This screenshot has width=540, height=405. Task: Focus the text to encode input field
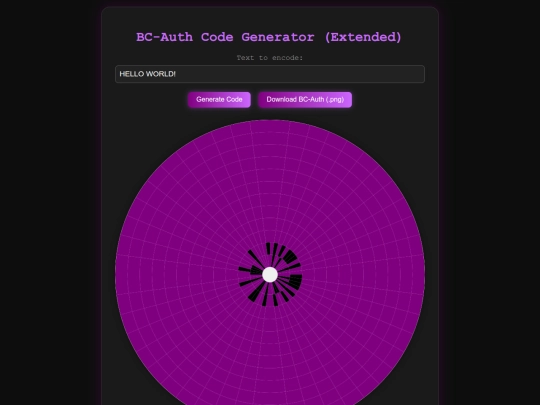pyautogui.click(x=270, y=74)
